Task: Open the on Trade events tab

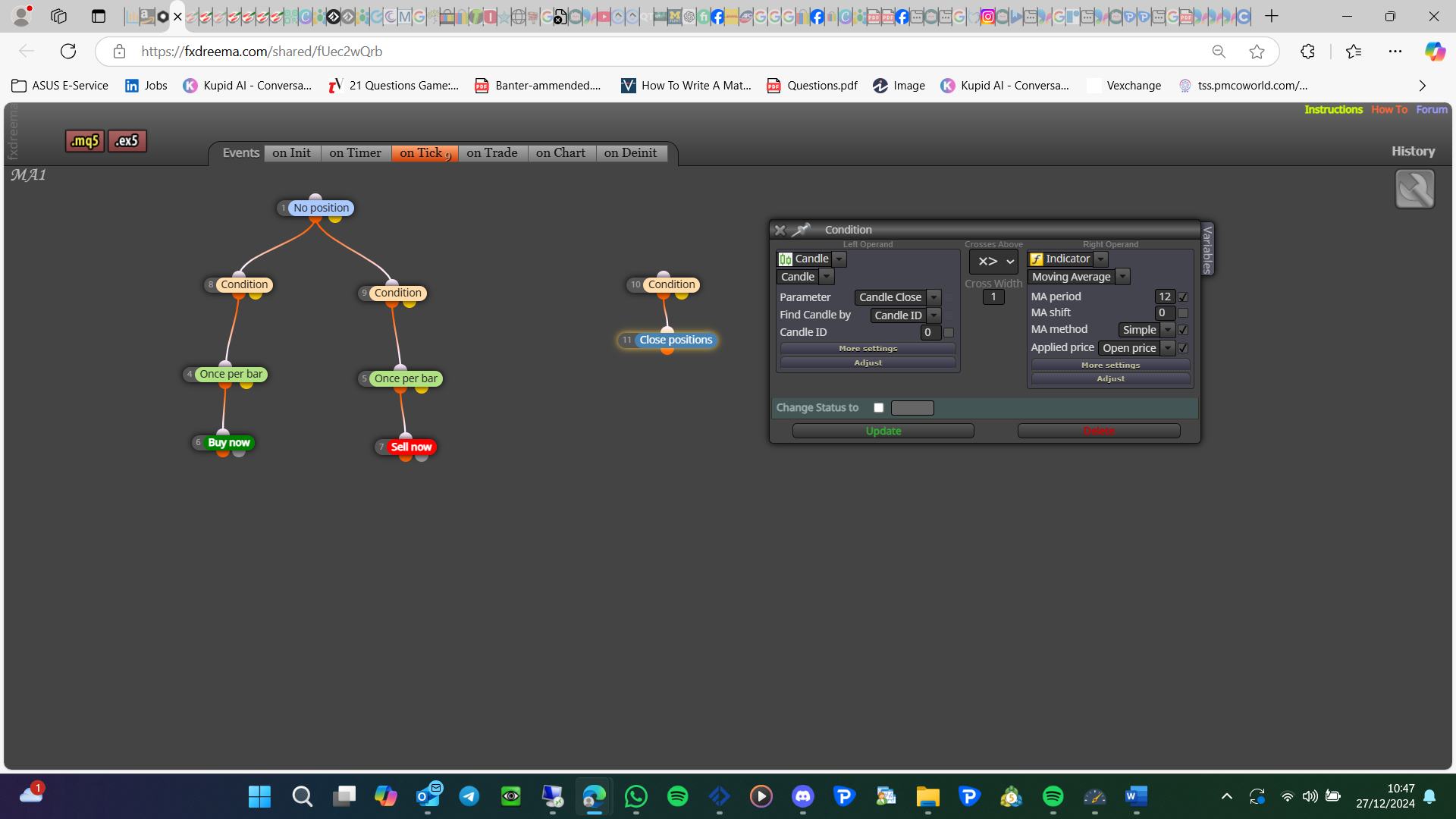Action: 492,153
